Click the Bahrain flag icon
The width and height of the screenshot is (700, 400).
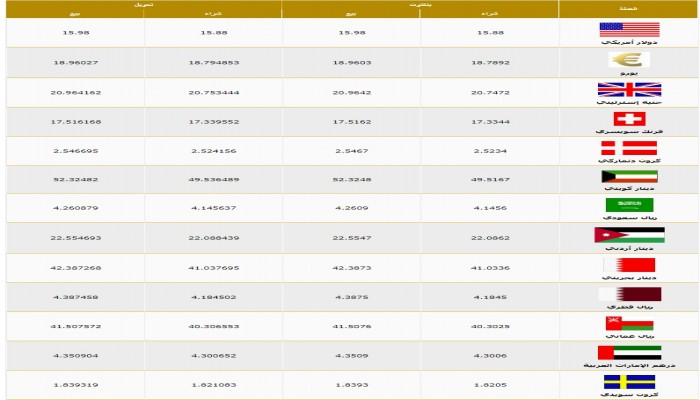click(x=629, y=265)
